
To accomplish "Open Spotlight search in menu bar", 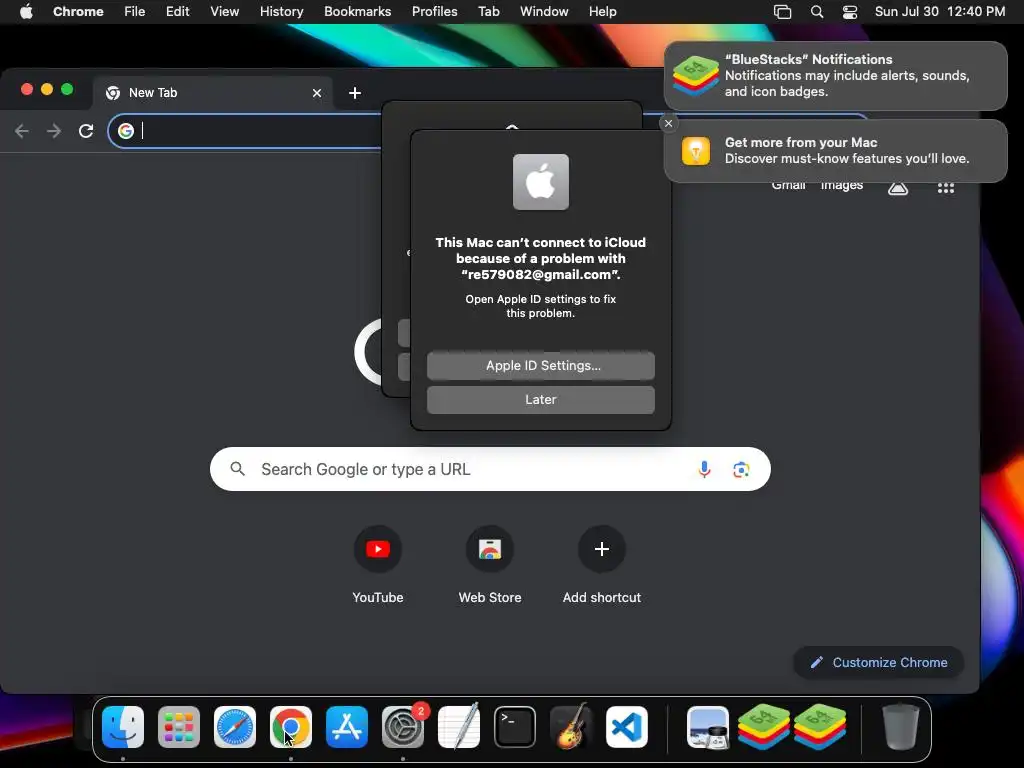I will tap(816, 12).
